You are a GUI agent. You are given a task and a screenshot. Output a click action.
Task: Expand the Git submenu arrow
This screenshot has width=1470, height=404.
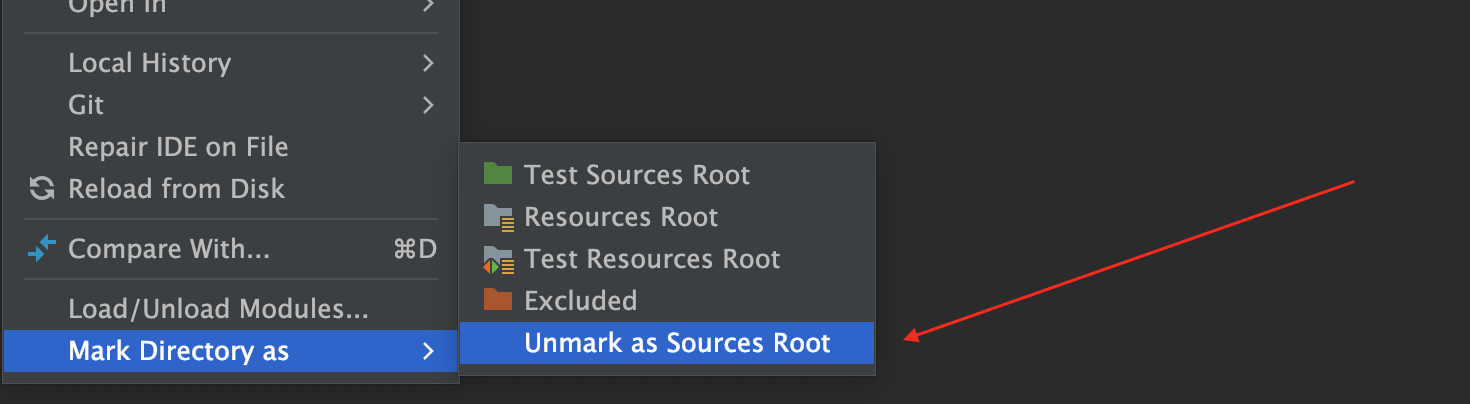[x=428, y=105]
